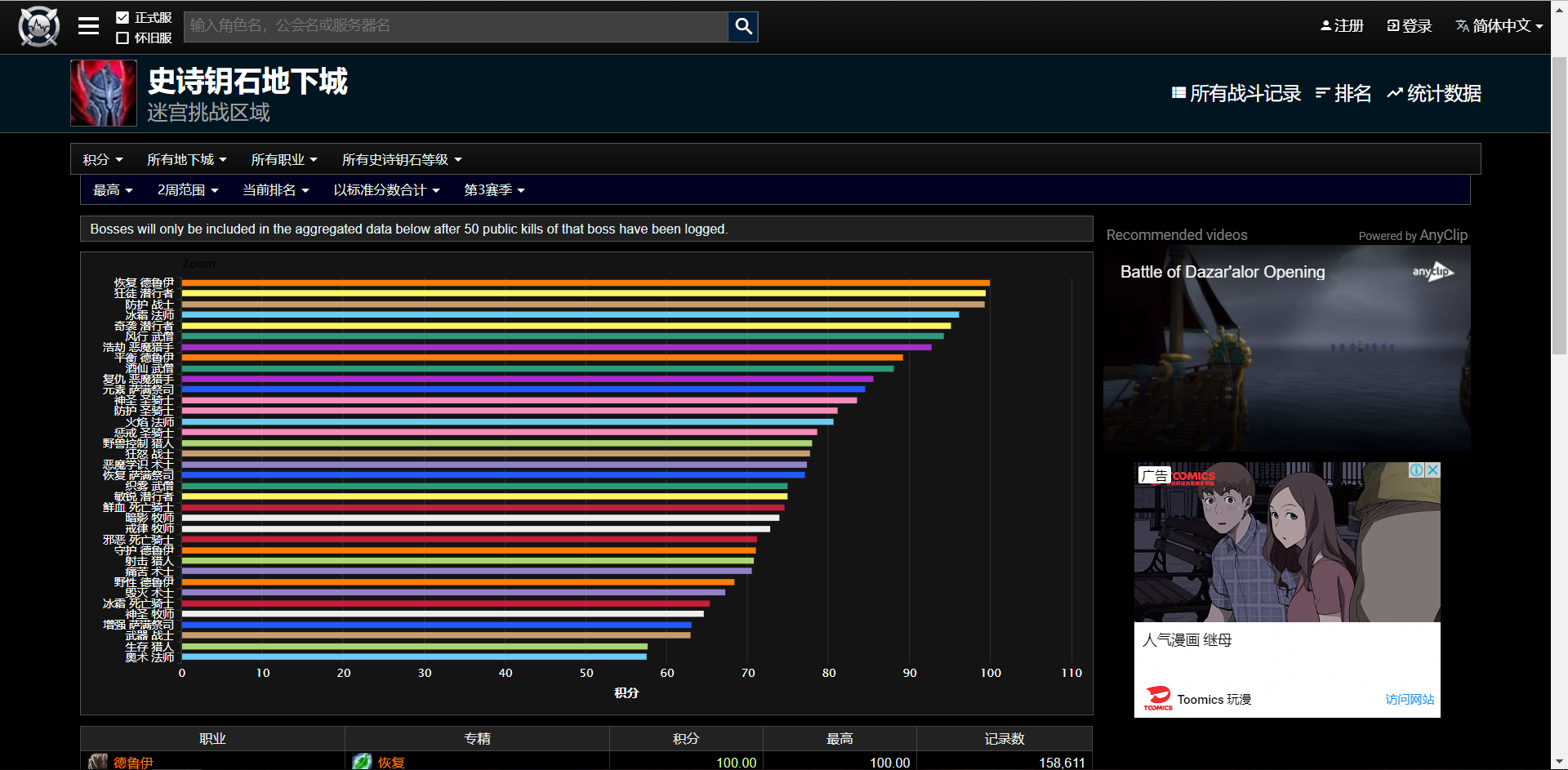The image size is (1568, 770).
Task: Open the 所有地下城 dropdown
Action: 186,159
